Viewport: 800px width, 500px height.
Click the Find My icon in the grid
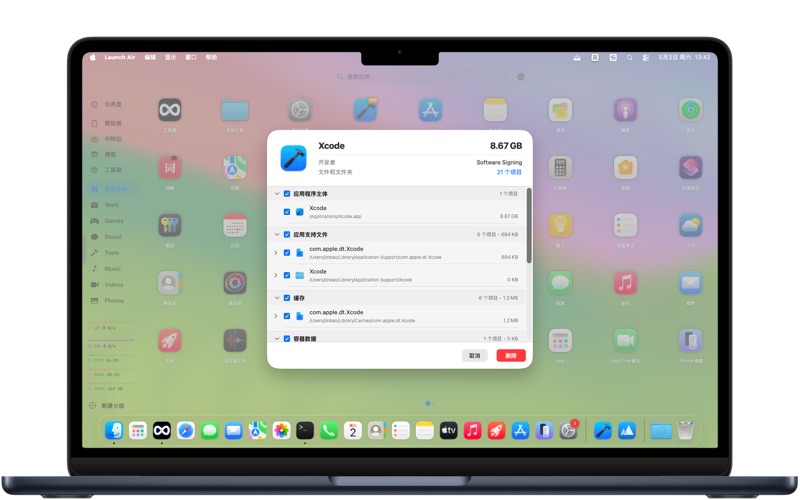click(690, 110)
